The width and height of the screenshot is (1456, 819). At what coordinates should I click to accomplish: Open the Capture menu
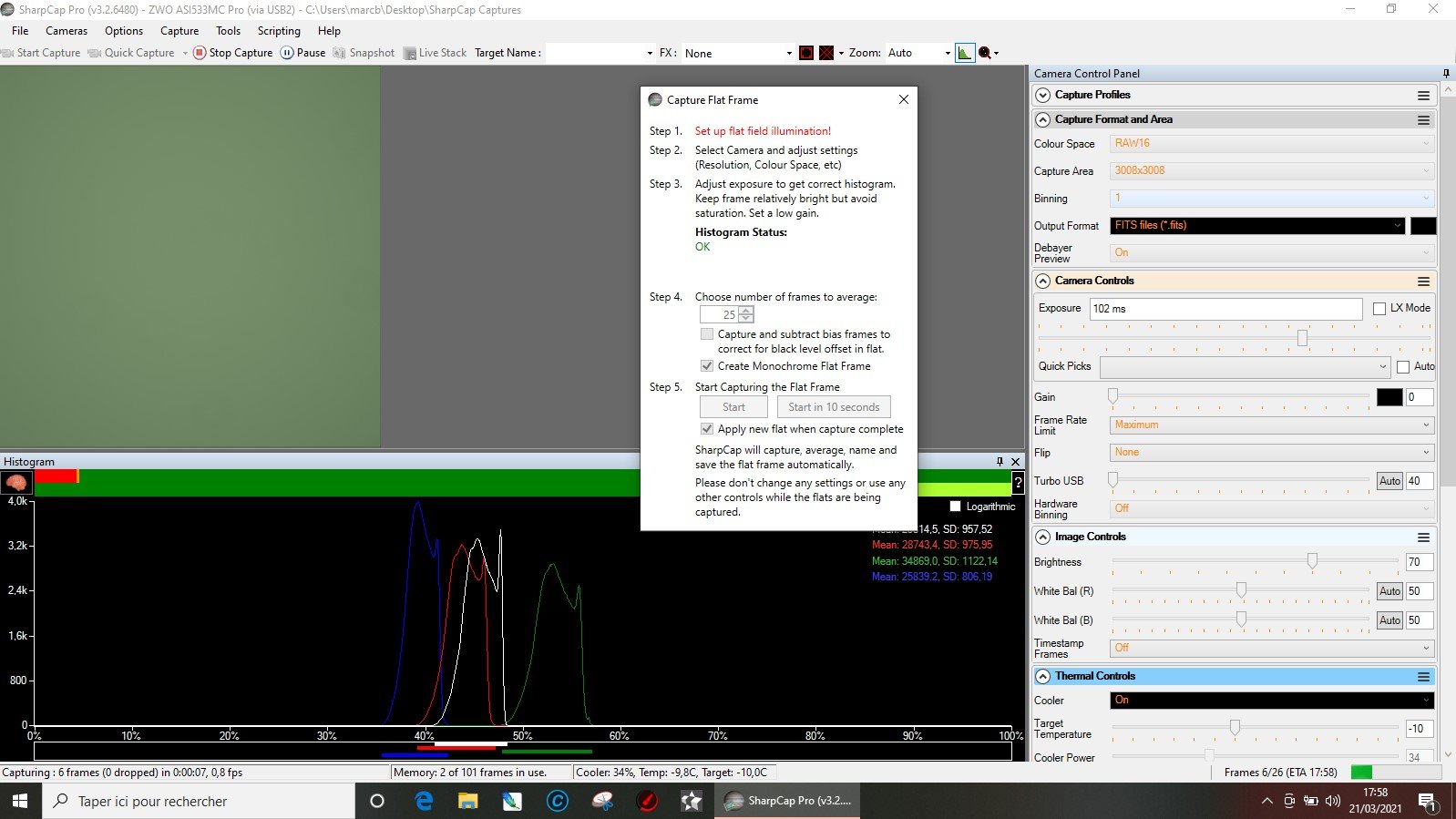point(179,31)
